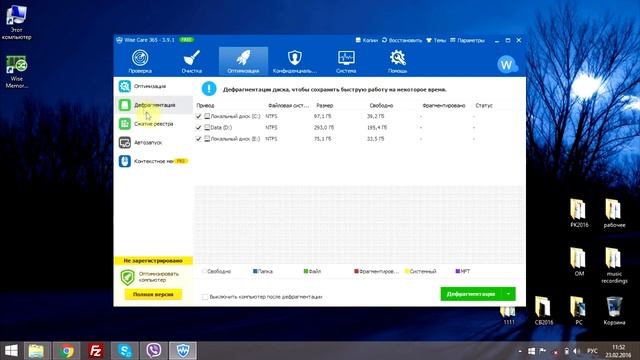
Task: Select the OM desktop folder
Action: pos(579,262)
